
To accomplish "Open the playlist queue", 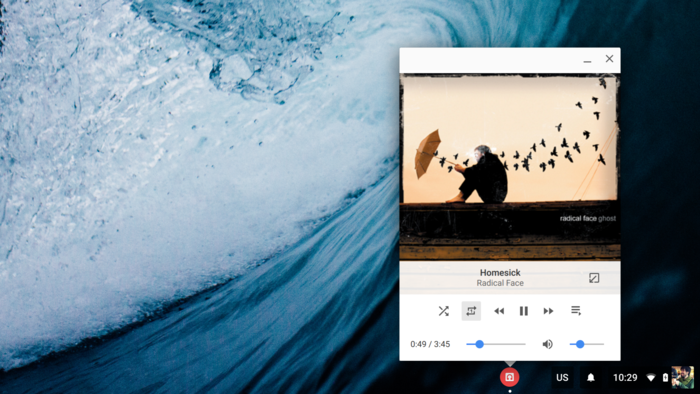I will (x=576, y=311).
